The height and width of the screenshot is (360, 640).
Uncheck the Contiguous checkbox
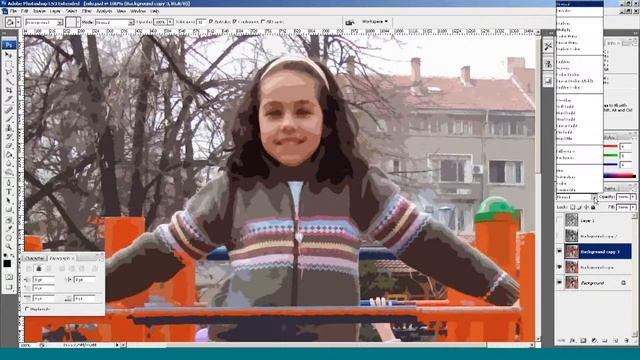pos(234,22)
